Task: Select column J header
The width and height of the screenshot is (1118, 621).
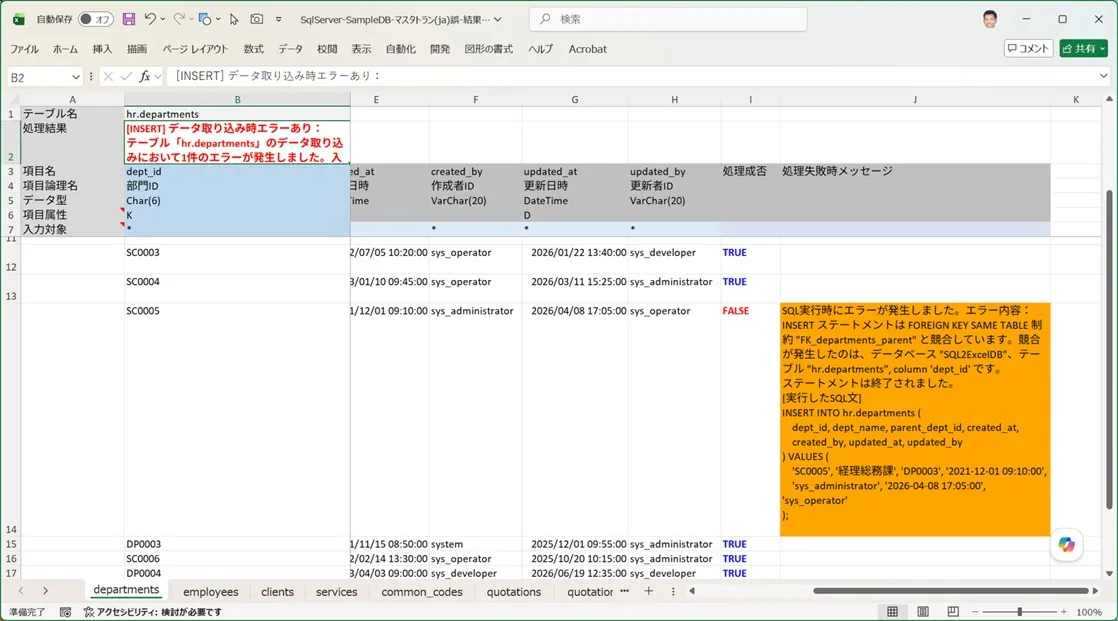Action: [x=915, y=100]
